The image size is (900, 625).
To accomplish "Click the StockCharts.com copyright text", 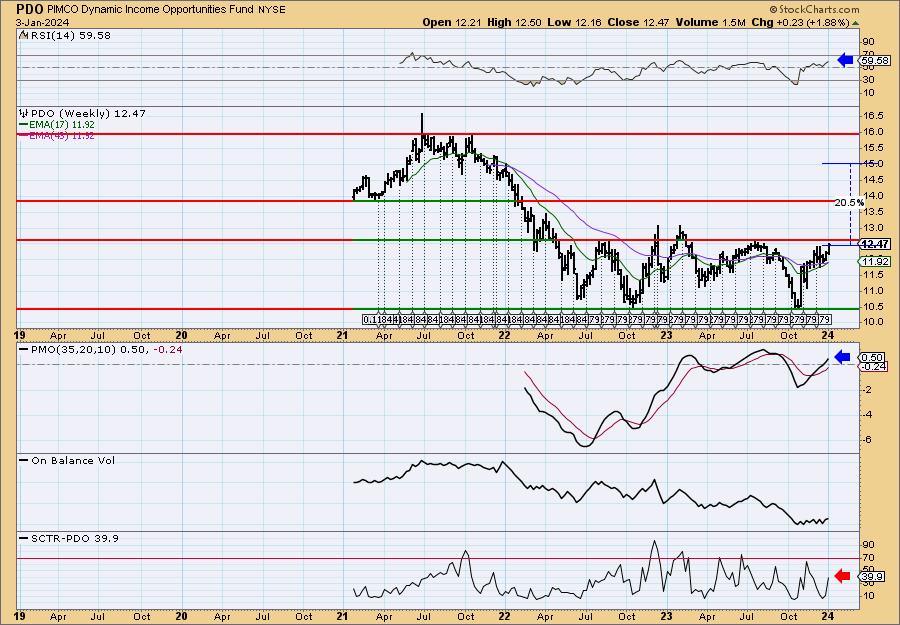I will point(814,9).
